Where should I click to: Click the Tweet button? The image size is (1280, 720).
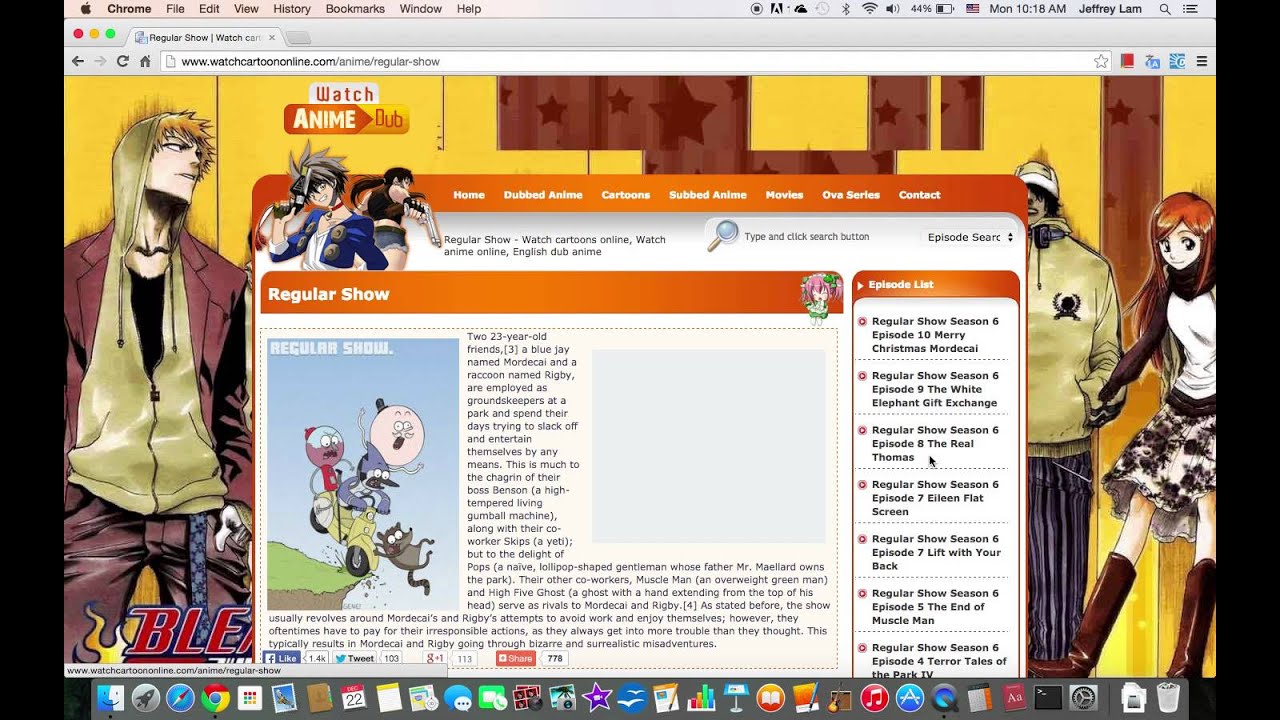click(354, 659)
